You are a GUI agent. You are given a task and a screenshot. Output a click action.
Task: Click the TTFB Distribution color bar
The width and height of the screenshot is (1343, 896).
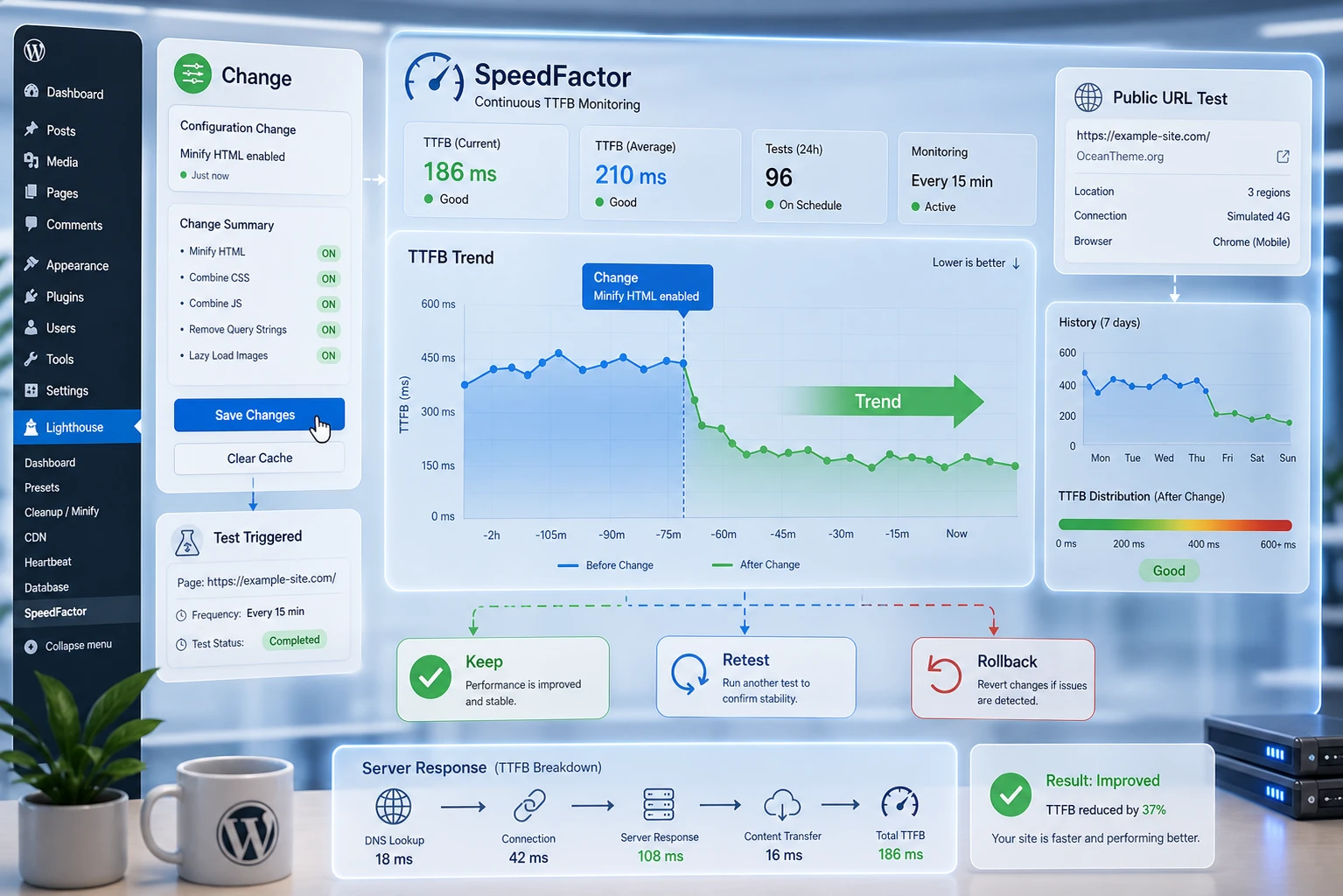pyautogui.click(x=1175, y=525)
